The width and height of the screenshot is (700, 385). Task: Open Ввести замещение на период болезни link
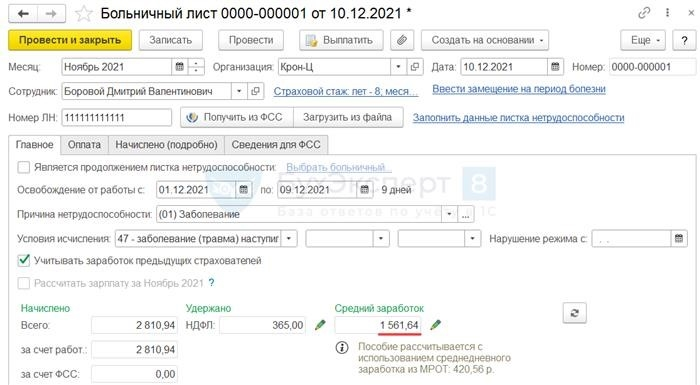[x=519, y=89]
